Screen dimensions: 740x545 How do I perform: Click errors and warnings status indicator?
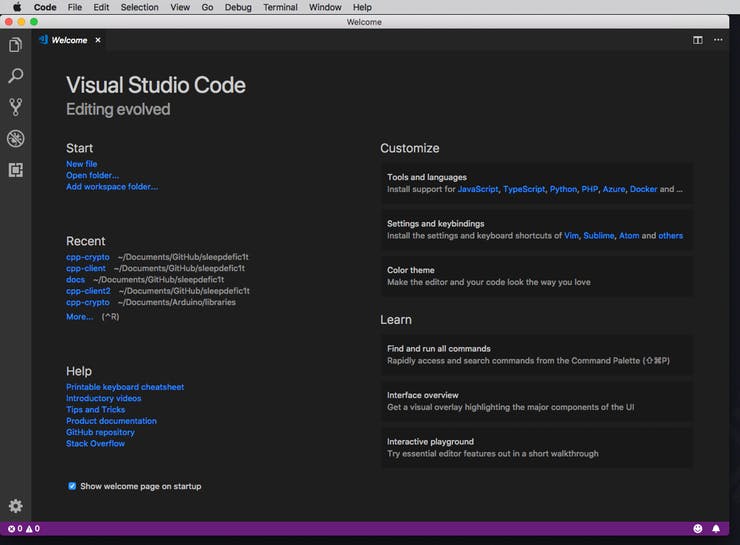click(24, 528)
